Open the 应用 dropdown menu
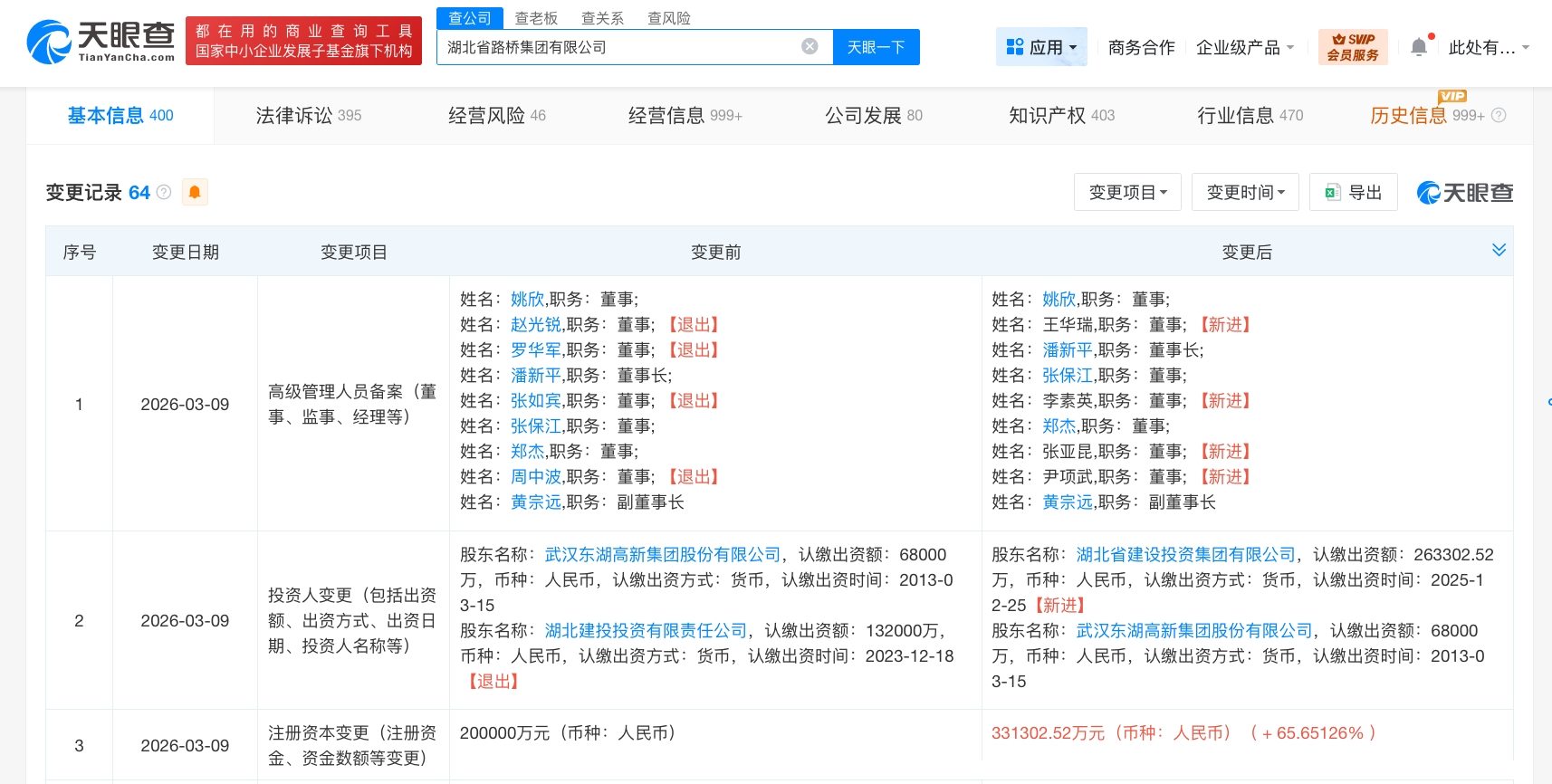 coord(1041,47)
